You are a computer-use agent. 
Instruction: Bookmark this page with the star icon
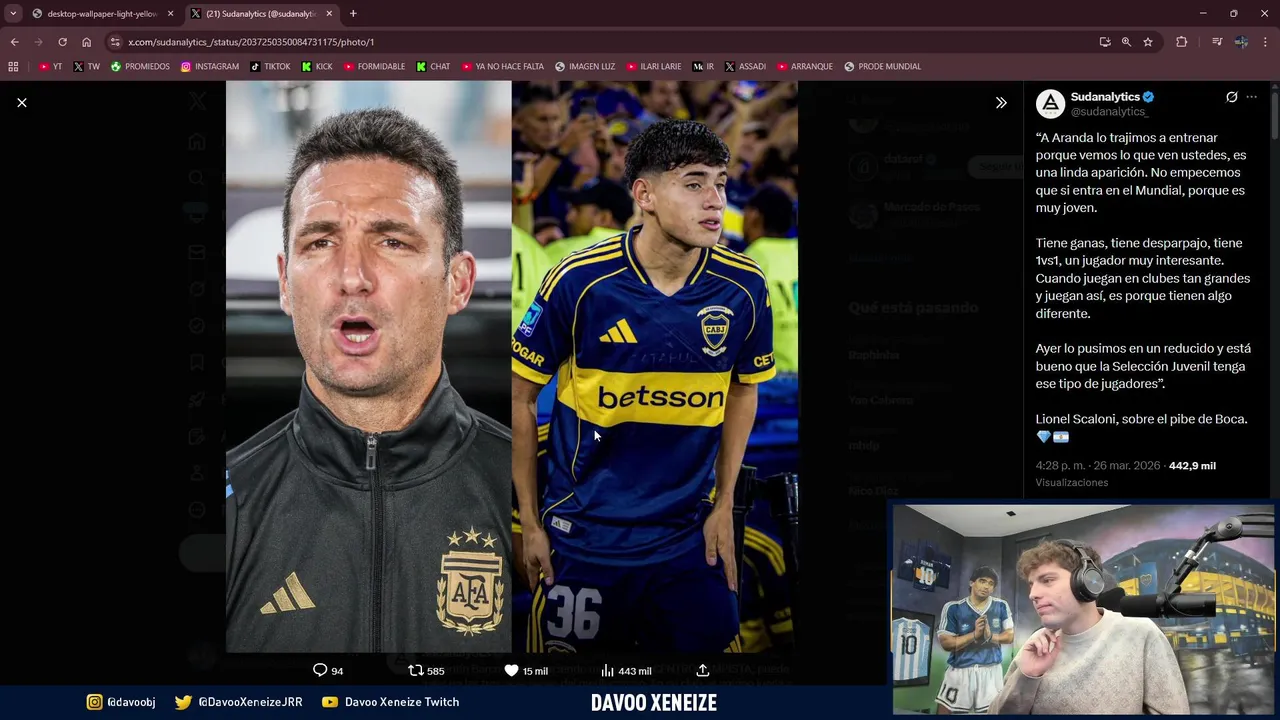[x=1148, y=42]
